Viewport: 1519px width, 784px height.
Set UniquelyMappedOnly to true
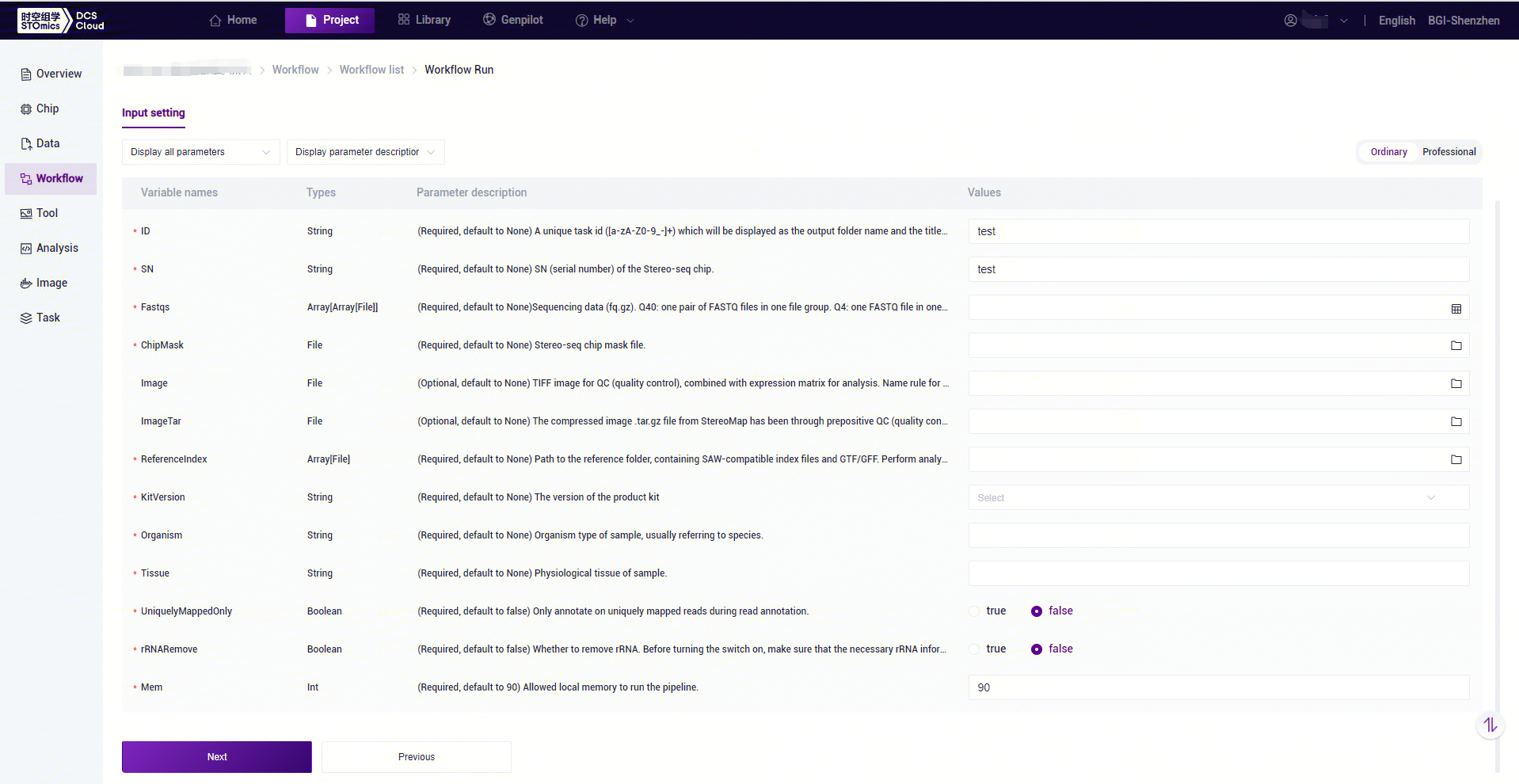coord(975,611)
